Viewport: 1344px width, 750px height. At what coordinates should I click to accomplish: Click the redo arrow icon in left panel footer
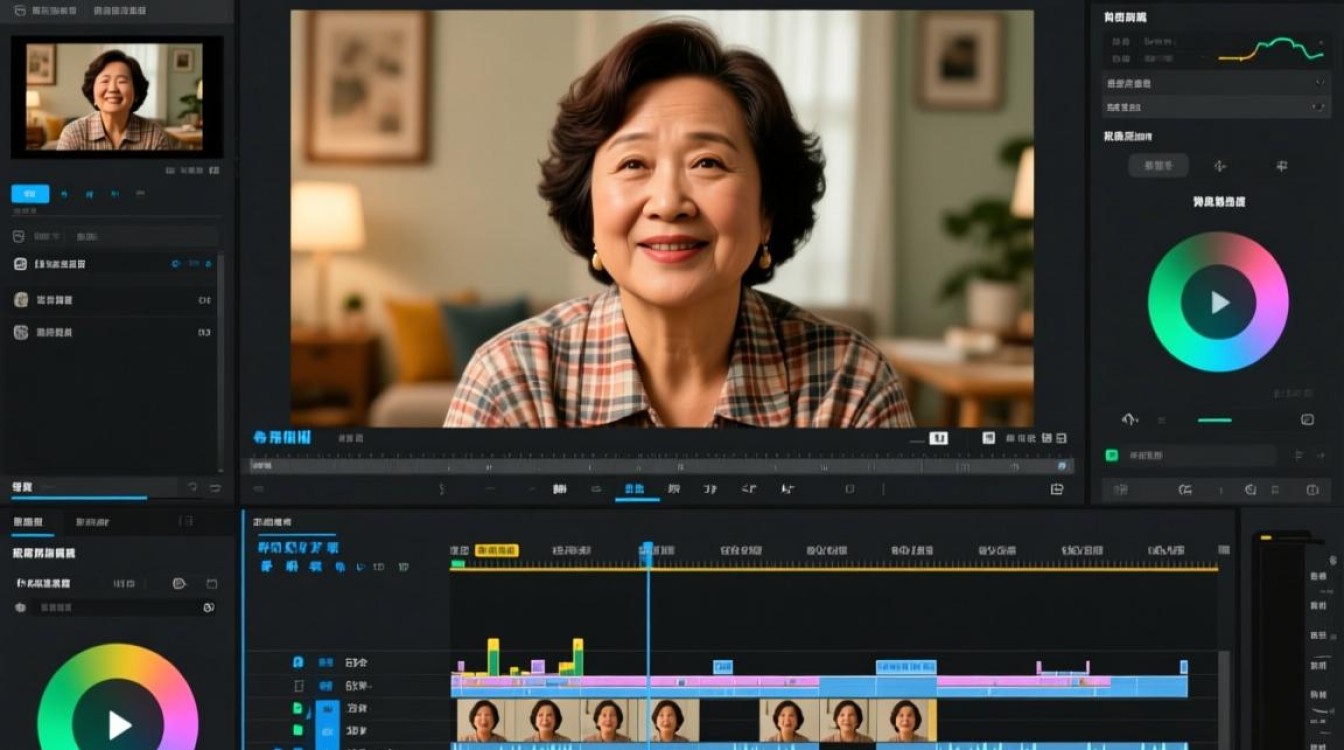214,487
